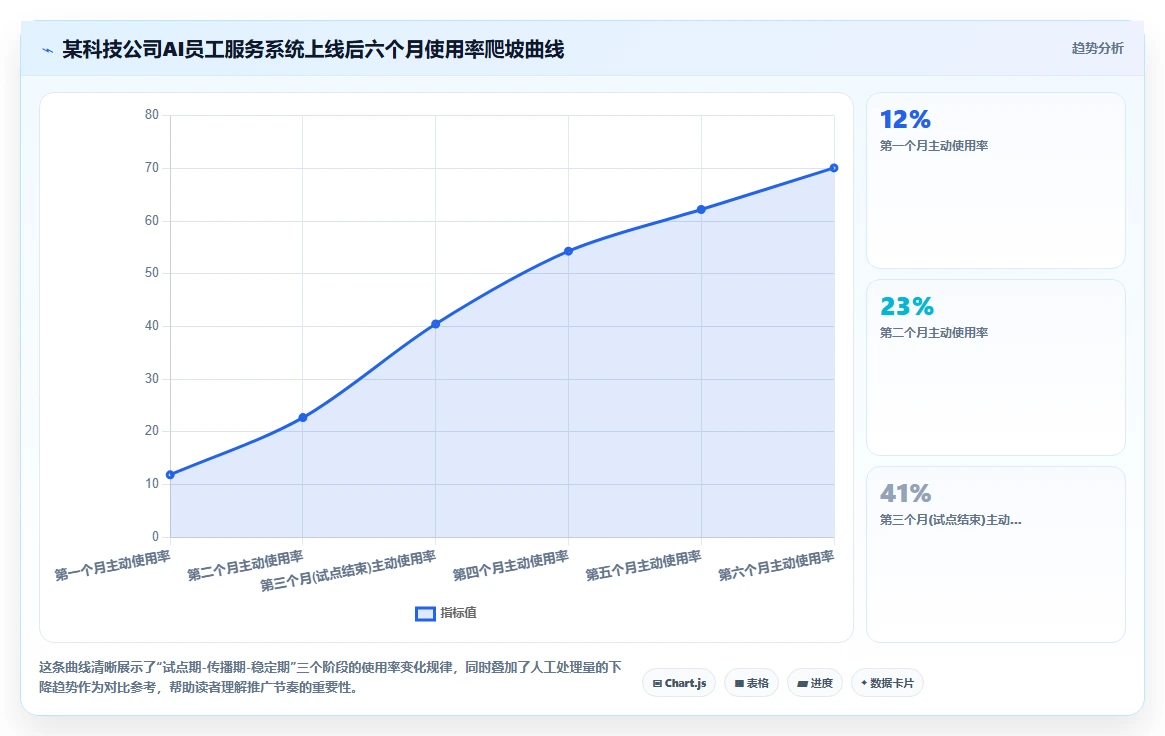1165x736 pixels.
Task: Toggle the 指标值 legend color box
Action: (x=425, y=613)
